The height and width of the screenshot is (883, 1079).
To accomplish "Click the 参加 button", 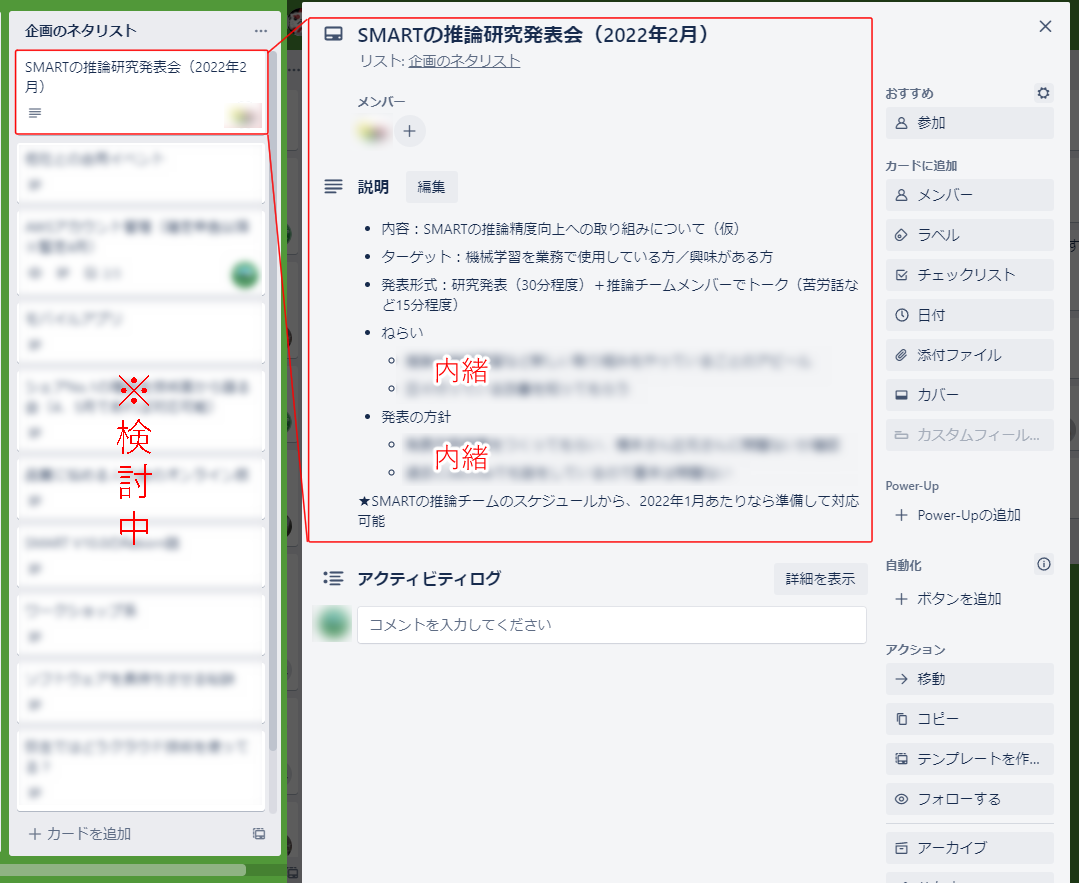I will pyautogui.click(x=969, y=123).
